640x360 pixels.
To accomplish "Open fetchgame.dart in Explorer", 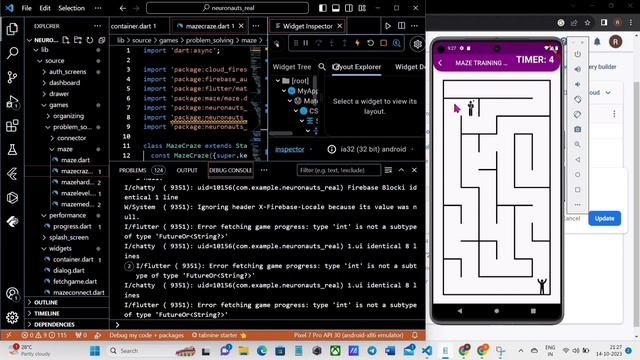I will point(75,281).
